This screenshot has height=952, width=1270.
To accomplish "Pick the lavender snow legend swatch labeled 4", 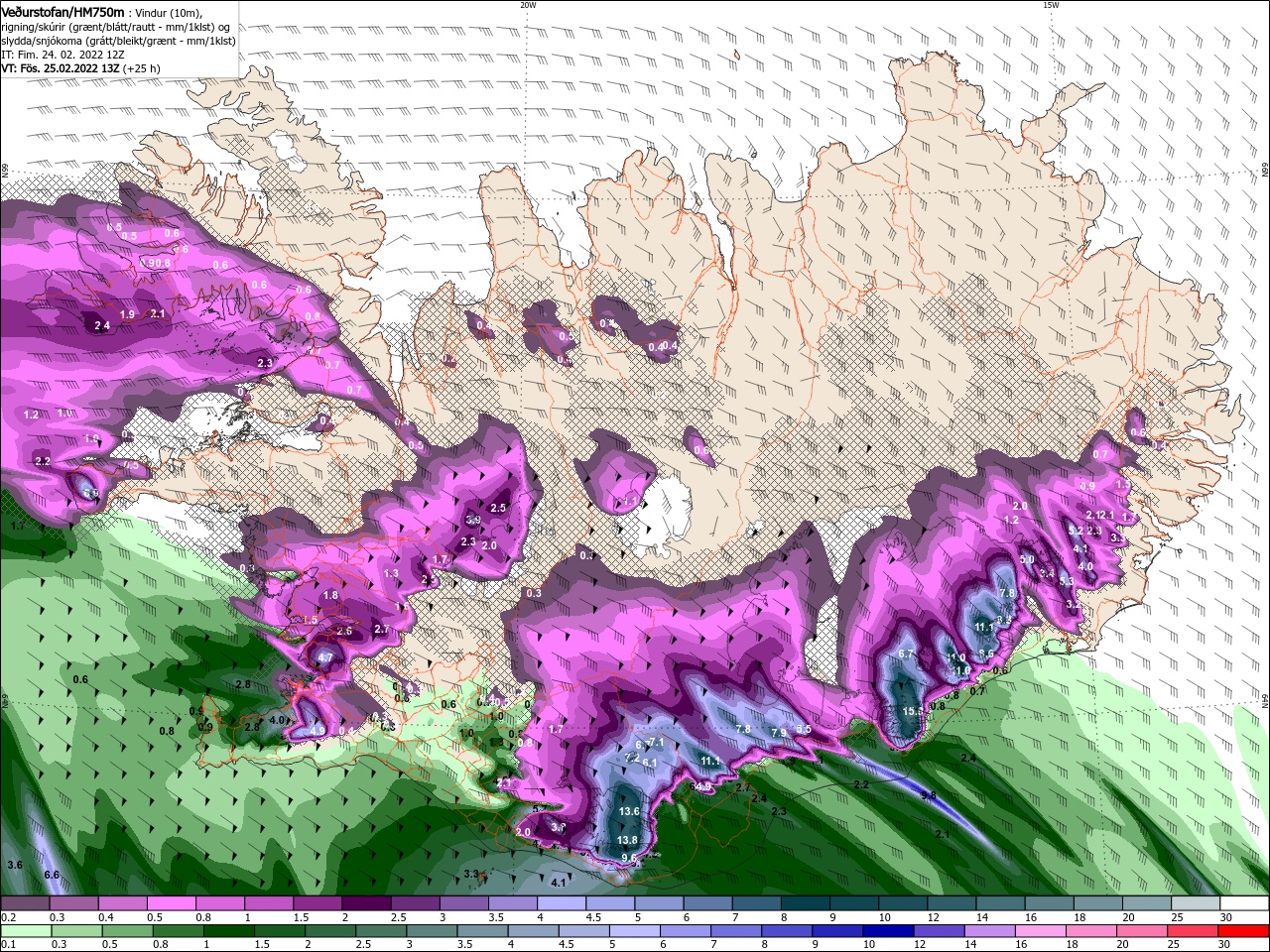I will 561,903.
